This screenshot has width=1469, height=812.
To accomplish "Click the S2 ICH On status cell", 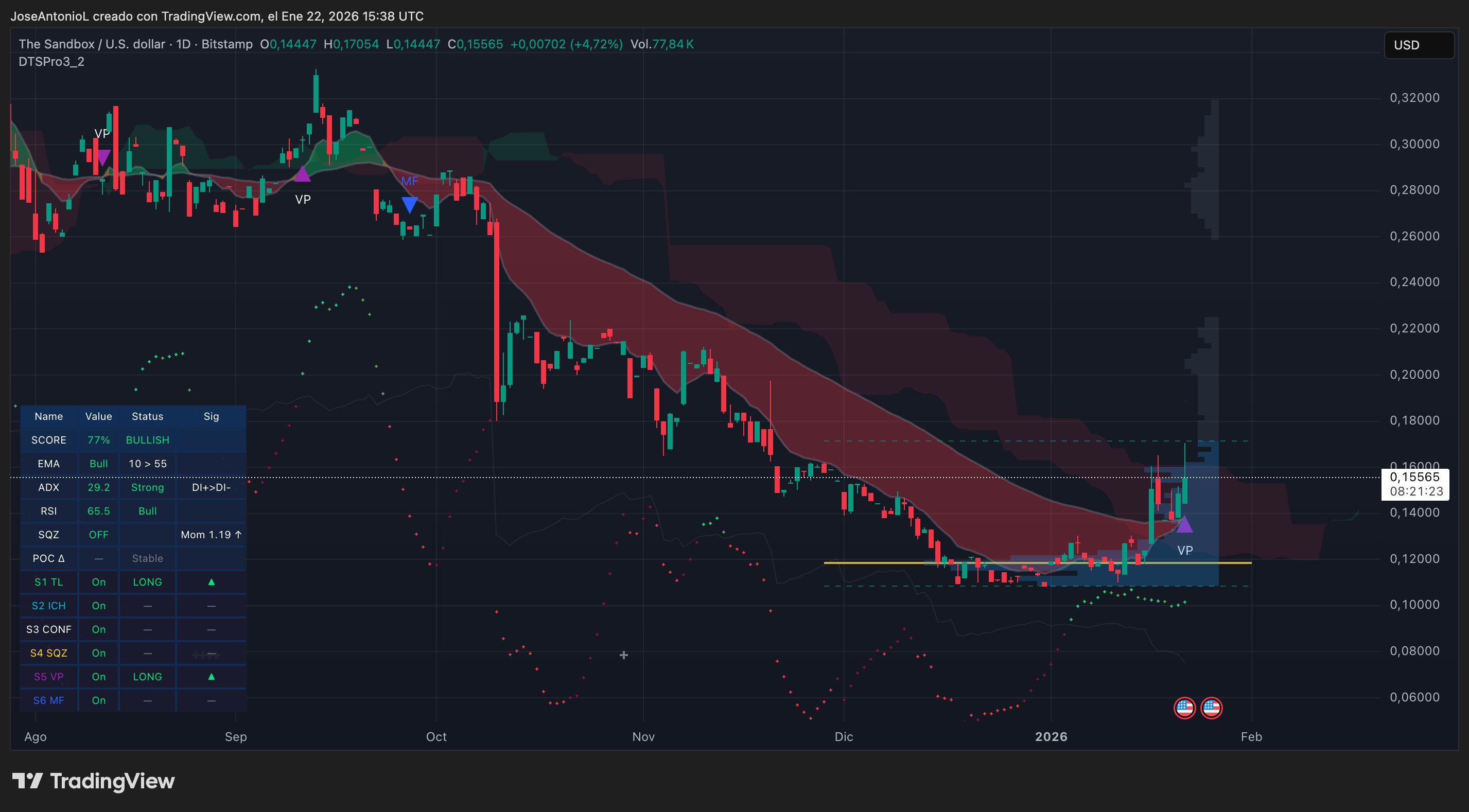I will point(99,606).
